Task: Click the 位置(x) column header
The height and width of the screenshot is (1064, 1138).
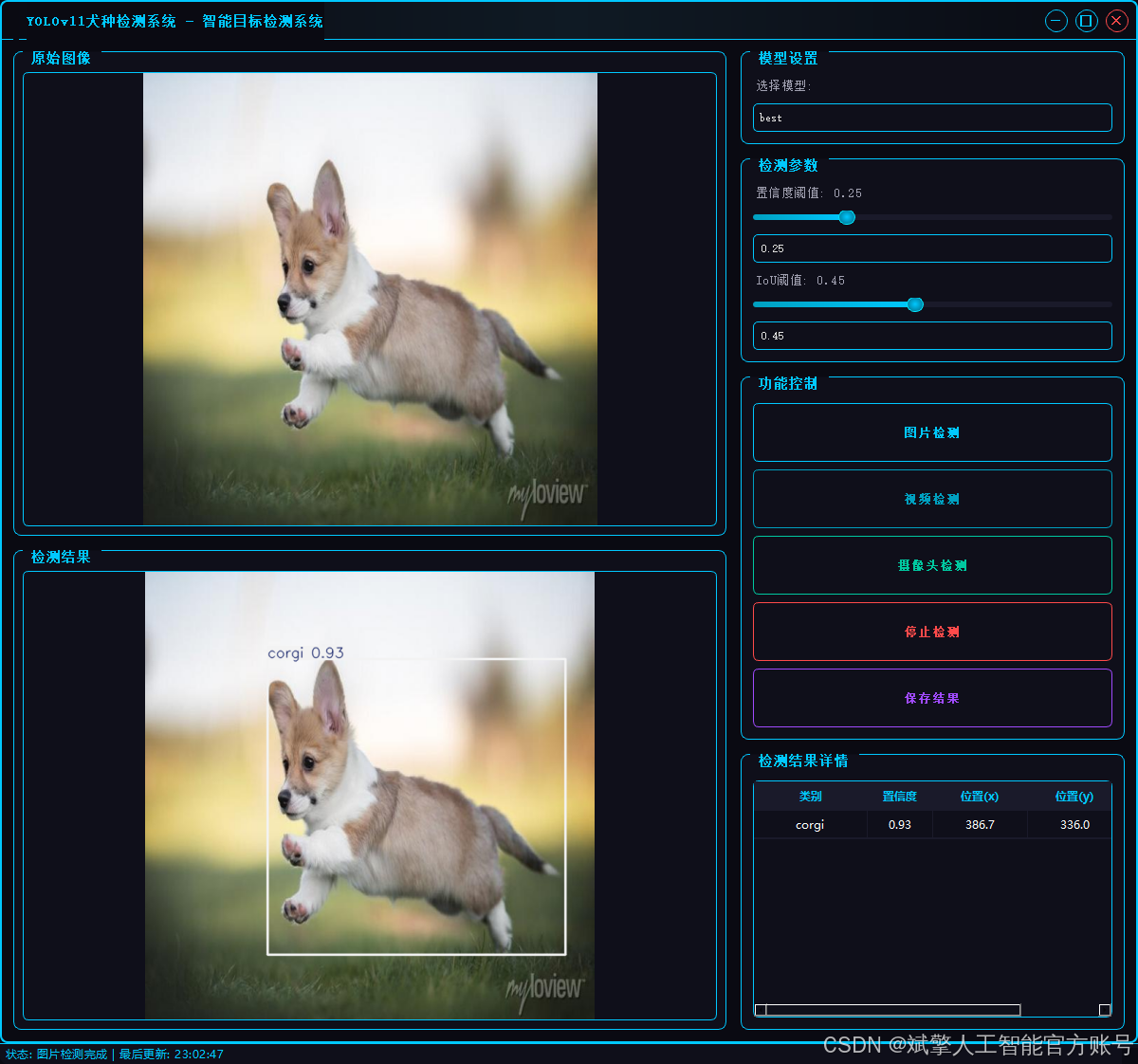Action: tap(980, 797)
